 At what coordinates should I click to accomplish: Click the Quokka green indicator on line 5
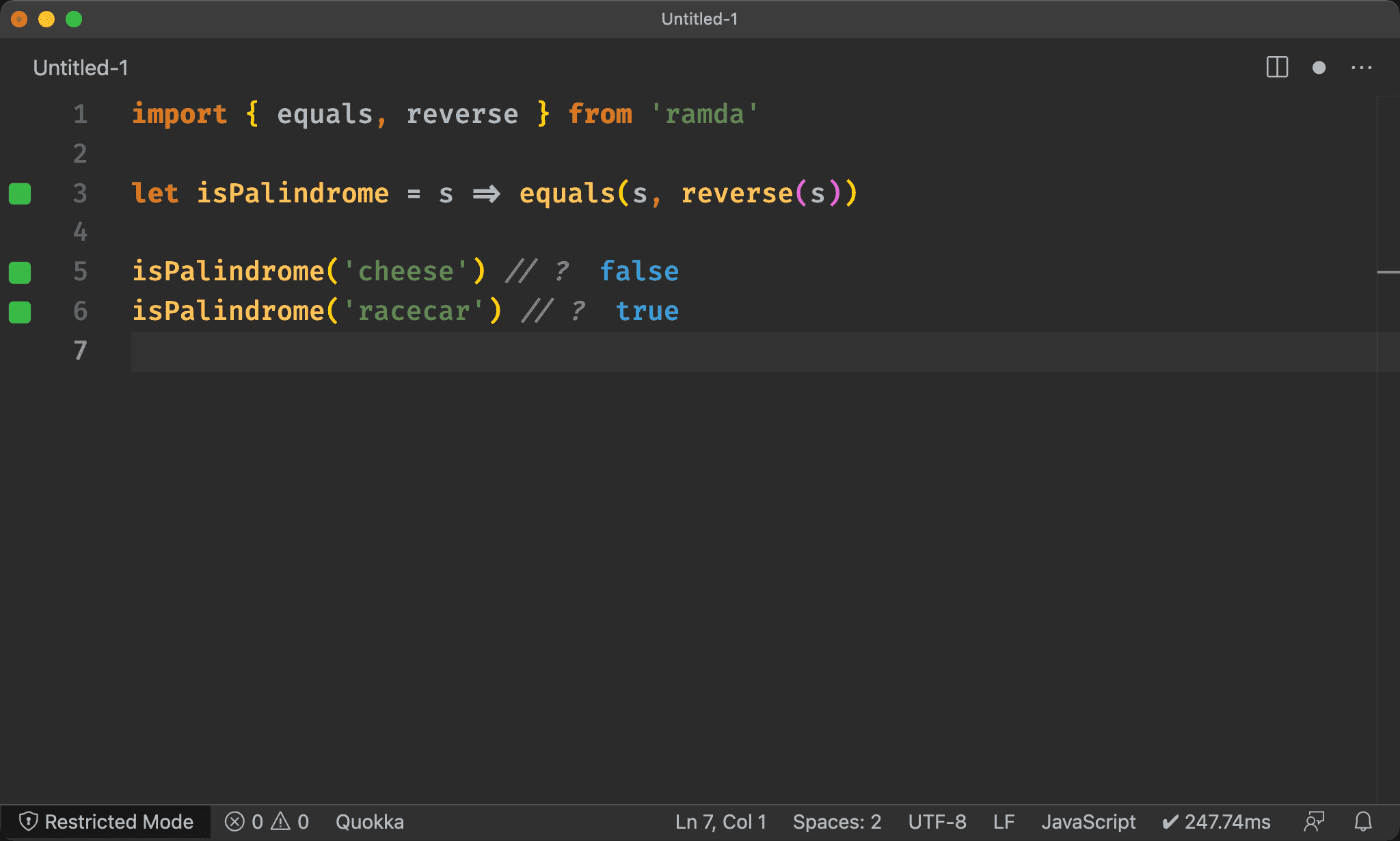pos(20,272)
